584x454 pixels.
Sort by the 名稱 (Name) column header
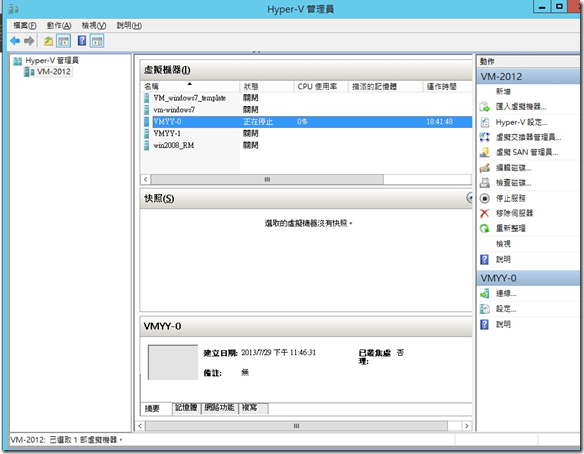click(190, 86)
